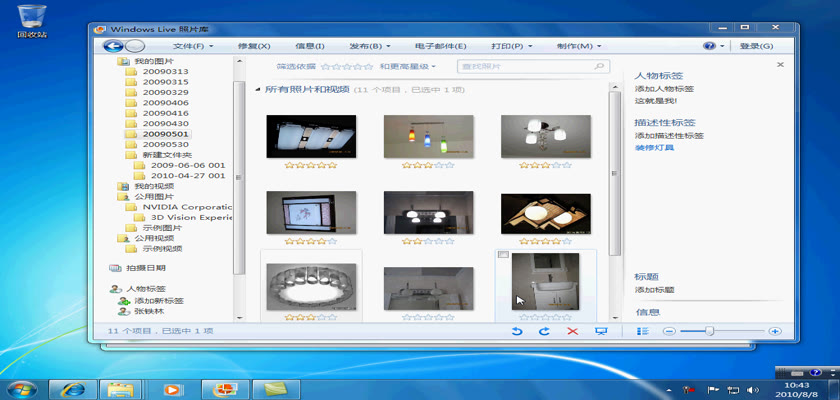Collapse the 所有照片和视频 group header
Viewport: 840px width, 400px height.
(x=257, y=90)
